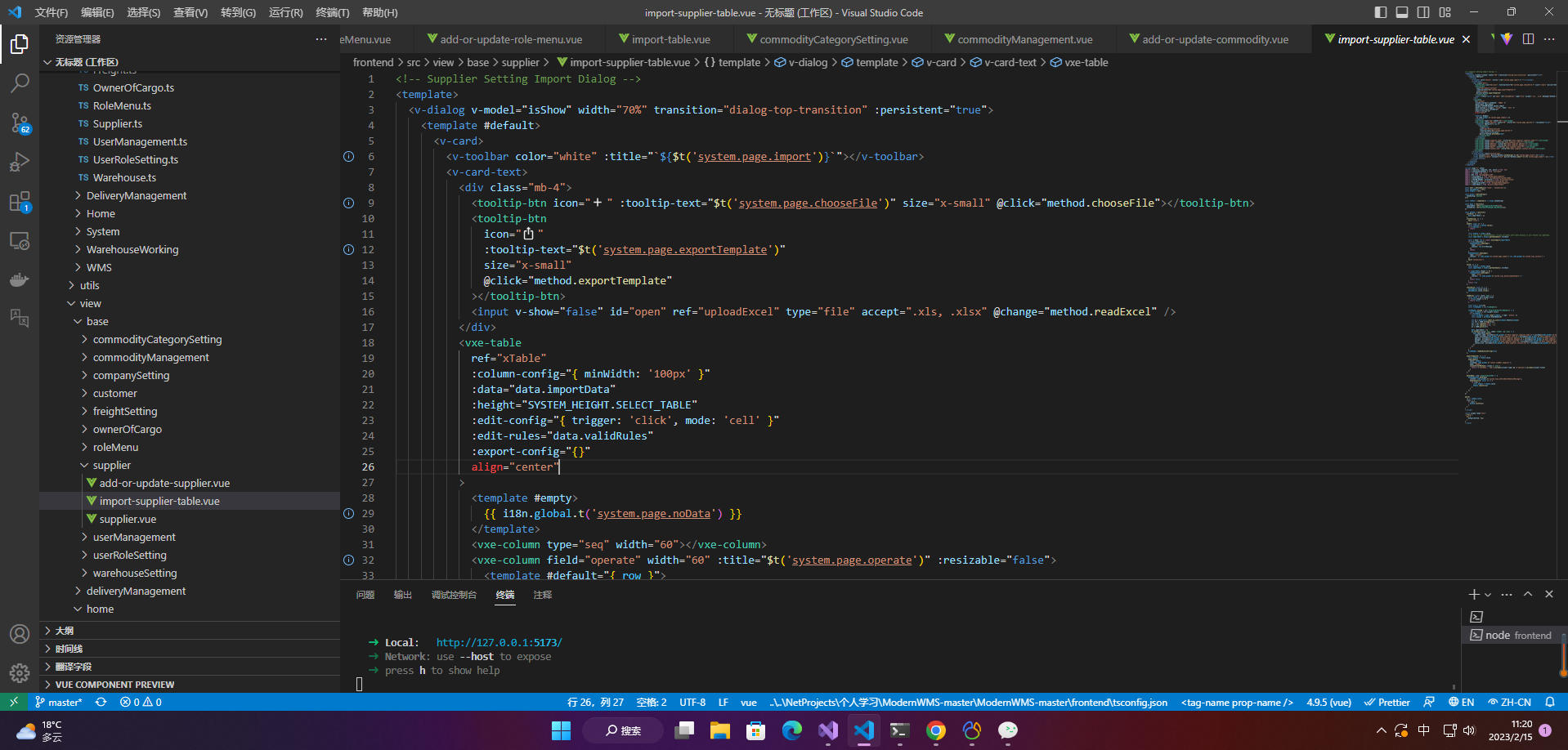The image size is (1568, 750).
Task: Expand the 大纲 outline section
Action: click(x=190, y=631)
